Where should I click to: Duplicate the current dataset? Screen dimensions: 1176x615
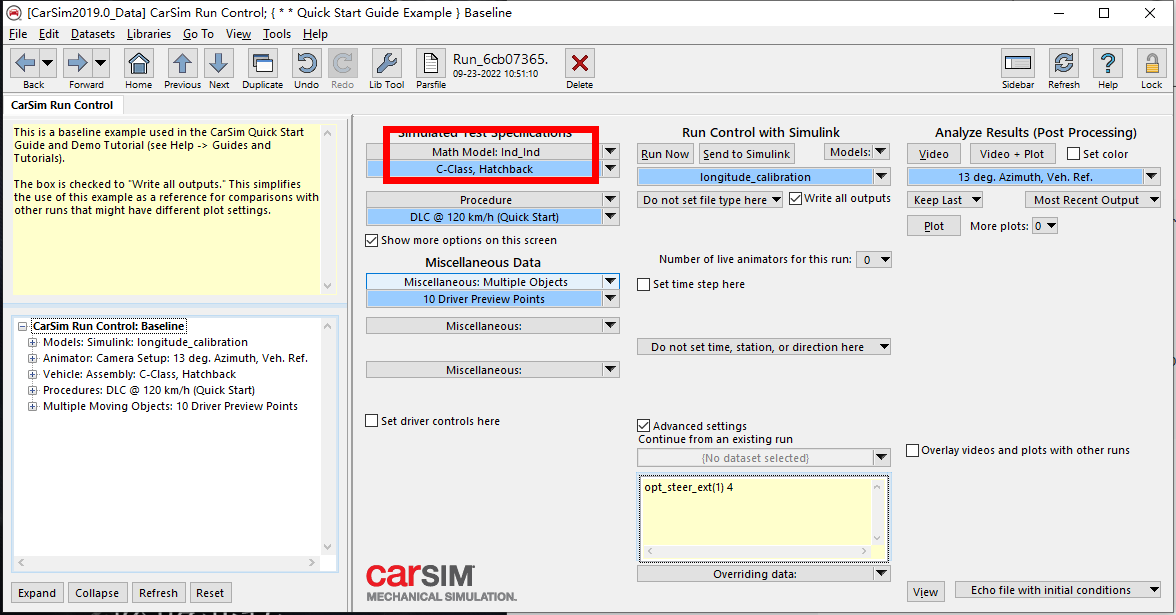[x=262, y=63]
